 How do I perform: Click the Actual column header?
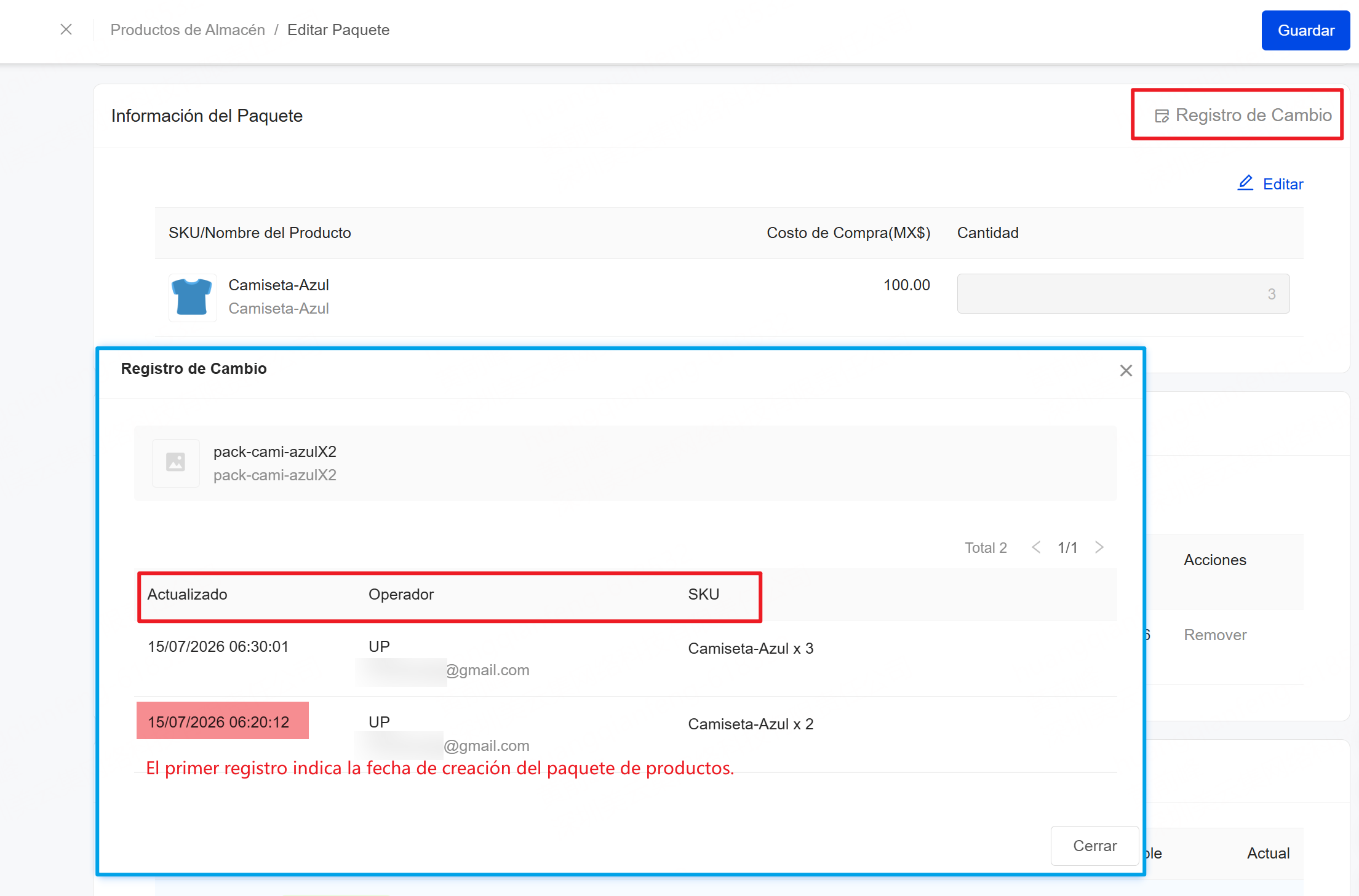[1268, 853]
